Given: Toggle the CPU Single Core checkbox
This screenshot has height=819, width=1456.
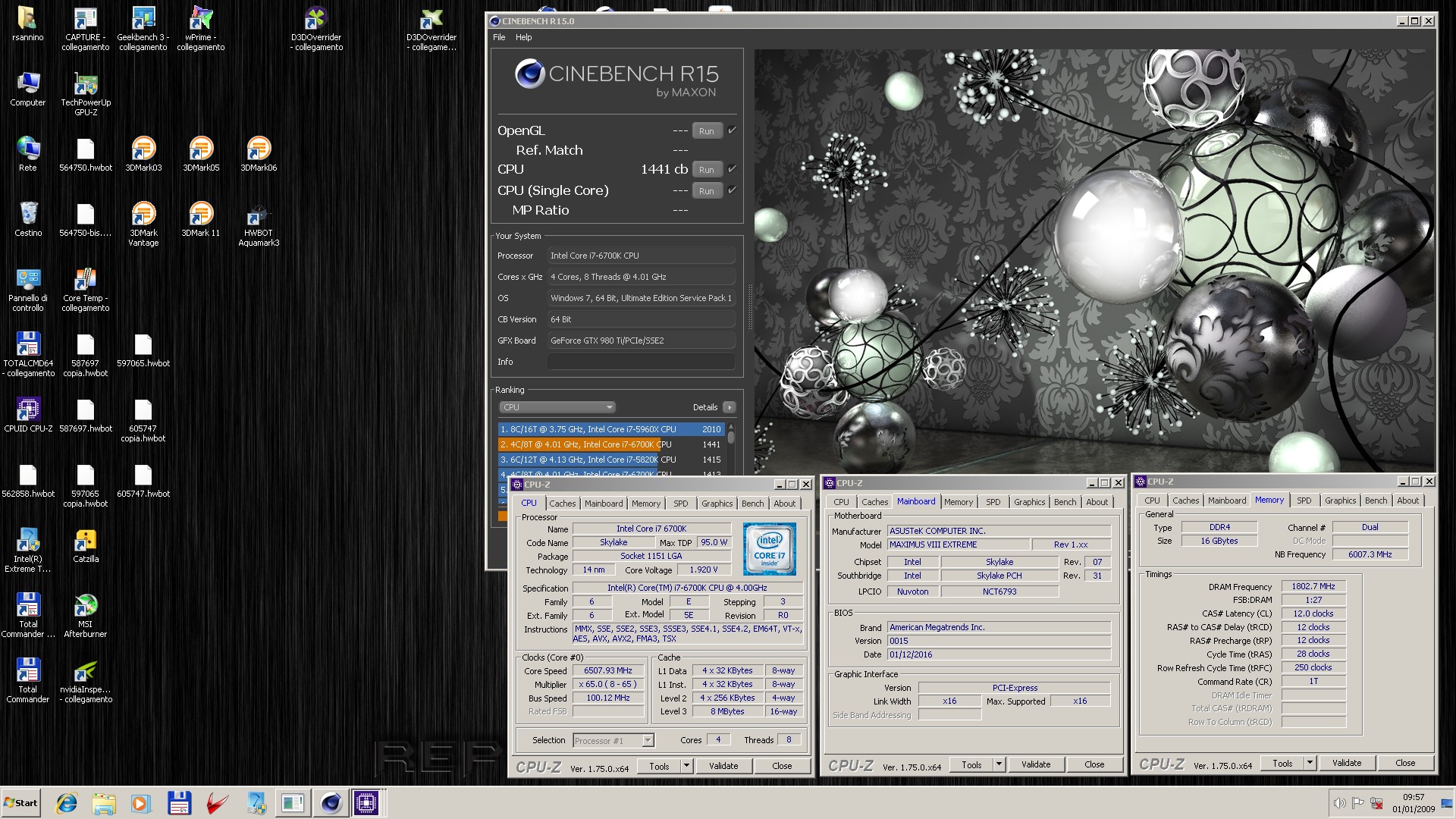Looking at the screenshot, I should tap(732, 190).
